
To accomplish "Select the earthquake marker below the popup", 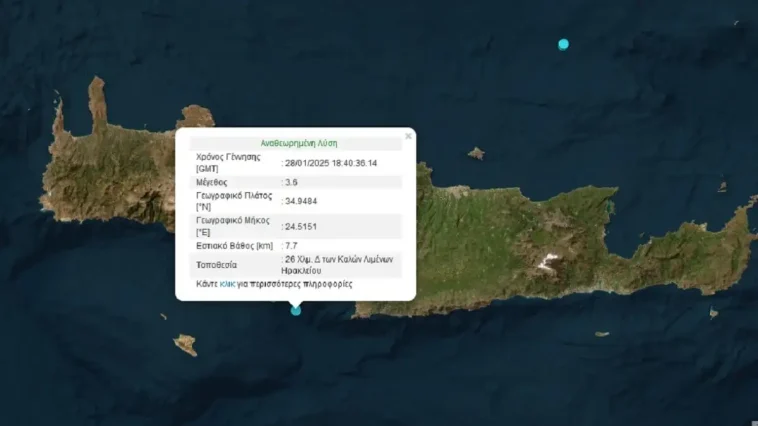I will (x=295, y=310).
